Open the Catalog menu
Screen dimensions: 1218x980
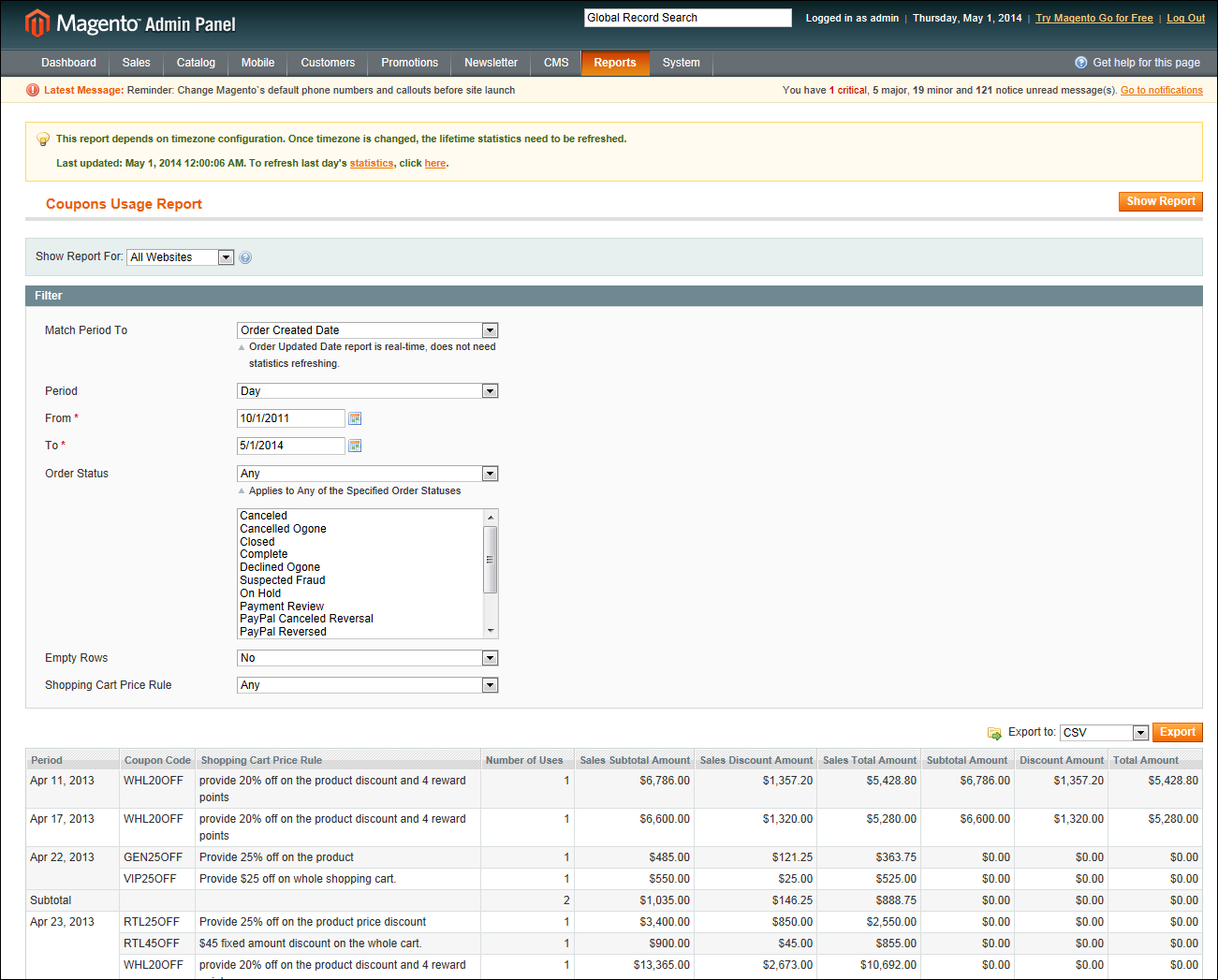click(x=196, y=63)
